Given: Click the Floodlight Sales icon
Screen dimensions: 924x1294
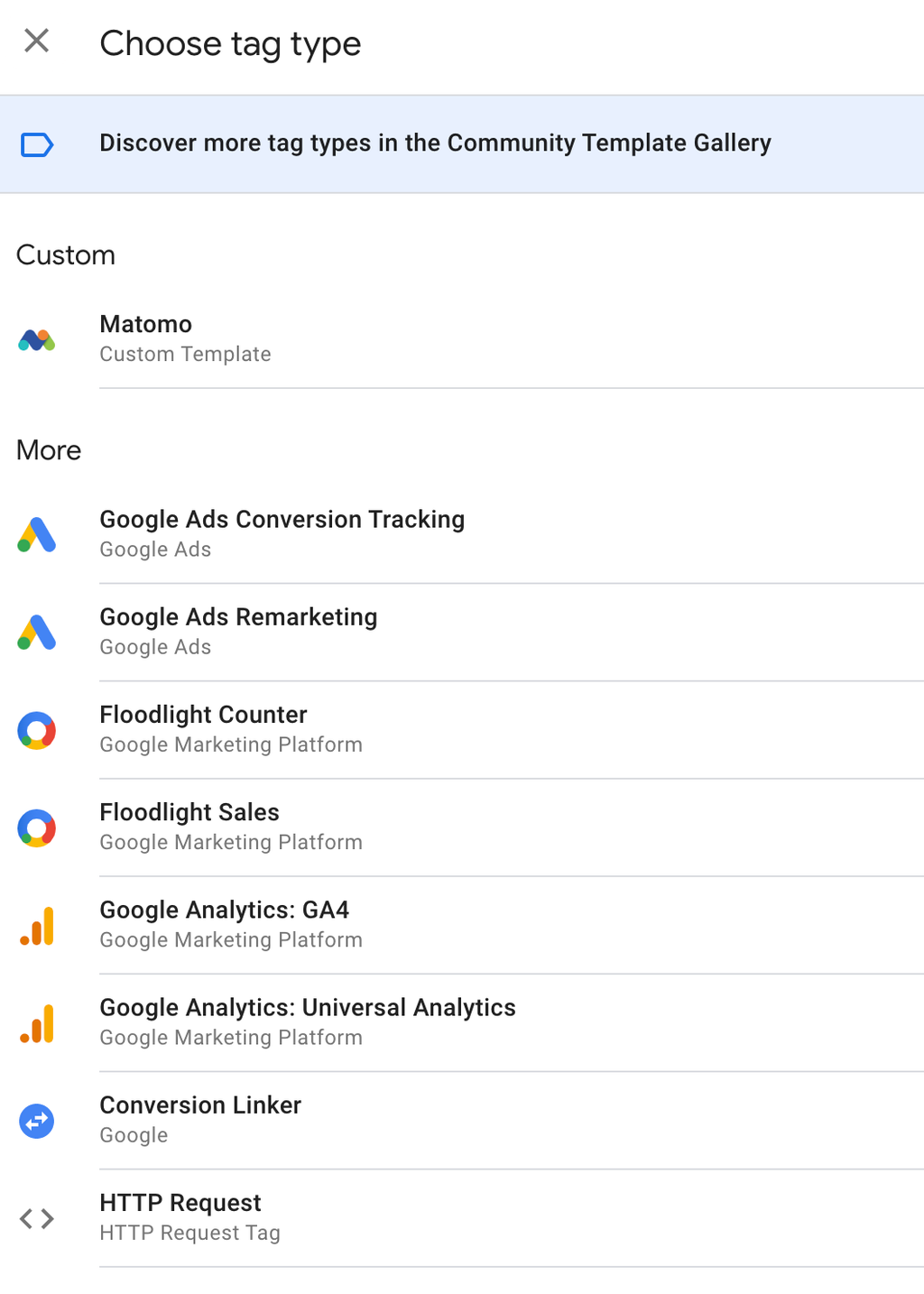Looking at the screenshot, I should [37, 827].
